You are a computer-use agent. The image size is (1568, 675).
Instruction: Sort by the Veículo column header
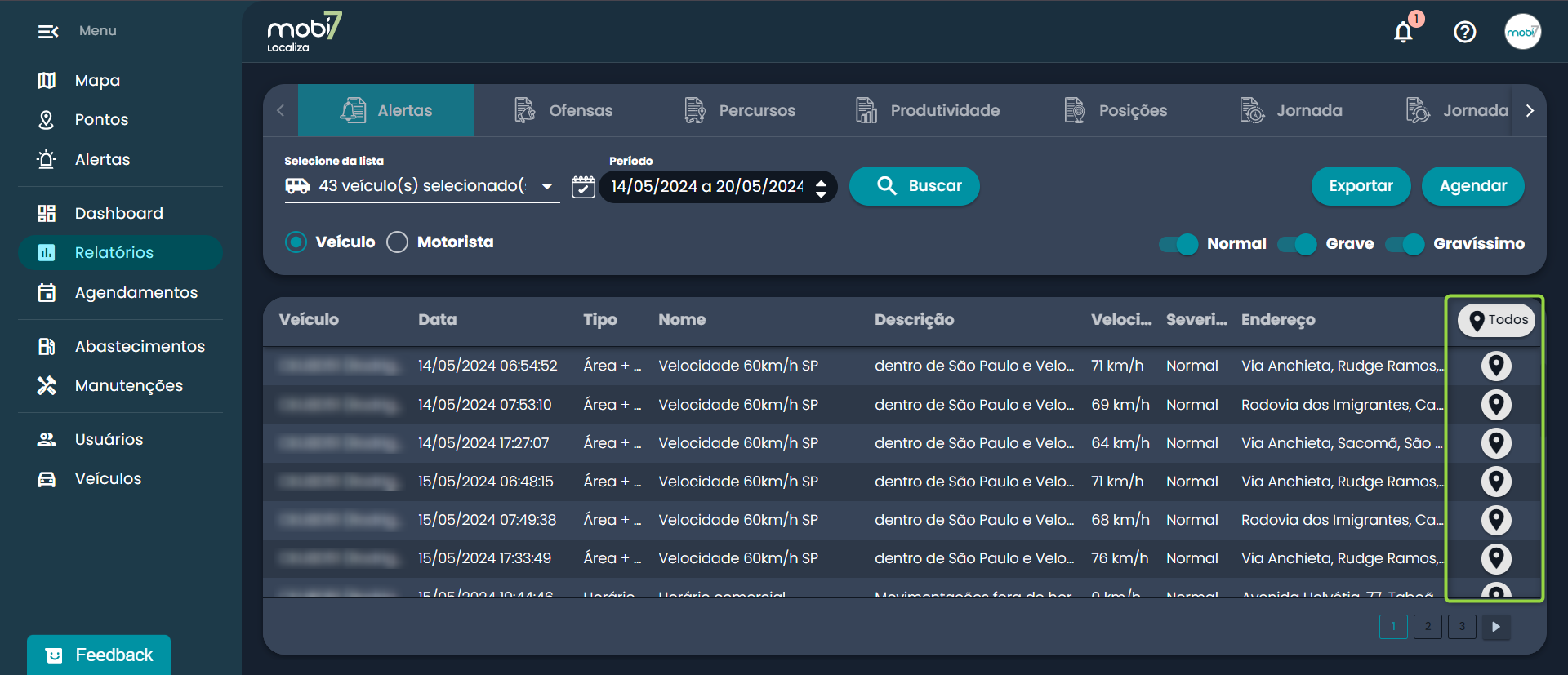[309, 320]
